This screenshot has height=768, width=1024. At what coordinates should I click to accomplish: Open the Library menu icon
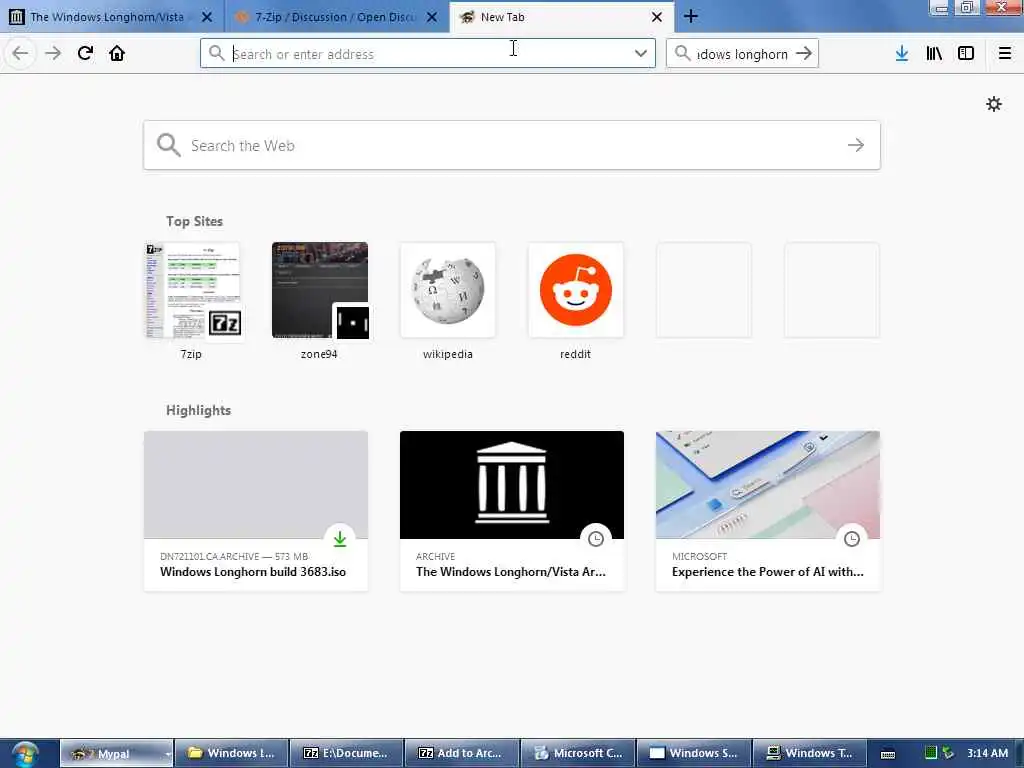coord(934,54)
